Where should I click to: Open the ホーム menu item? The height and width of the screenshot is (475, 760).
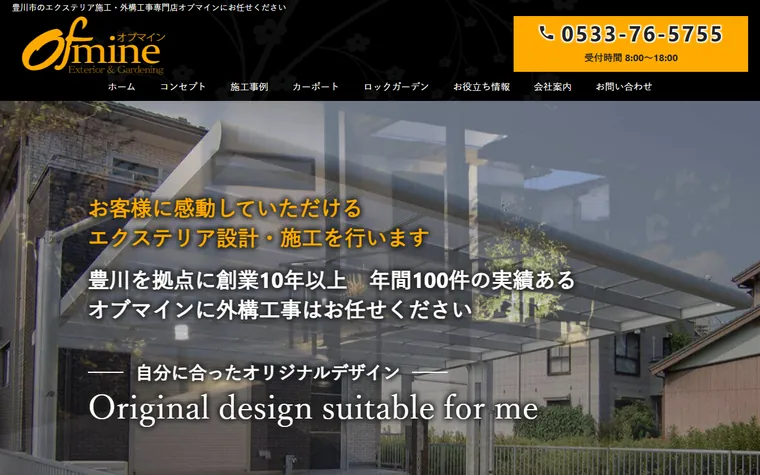pos(122,87)
